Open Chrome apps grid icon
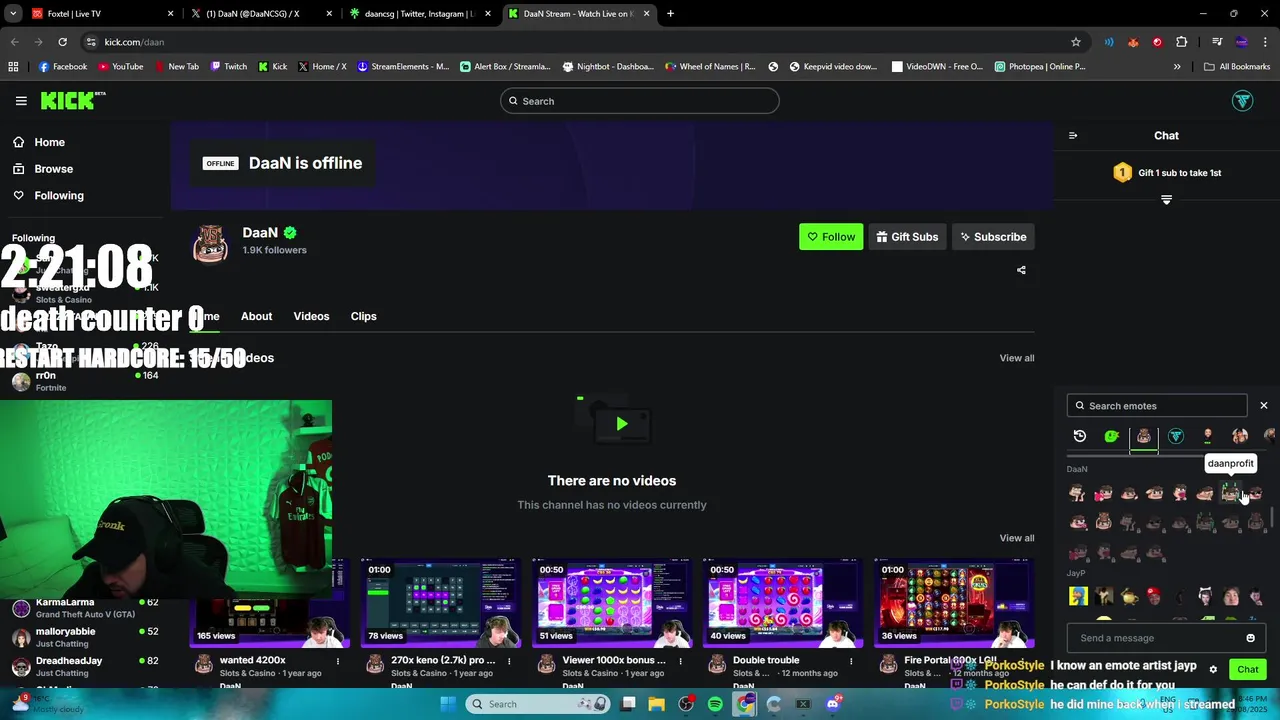This screenshot has width=1280, height=720. [x=13, y=67]
